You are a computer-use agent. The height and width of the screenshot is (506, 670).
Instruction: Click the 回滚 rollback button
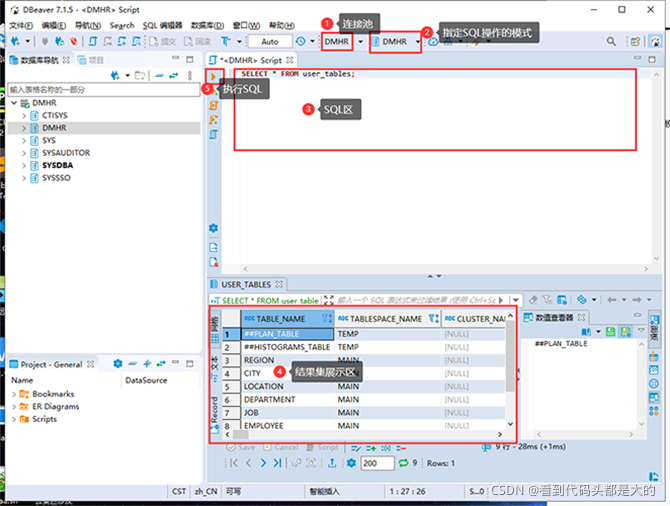pos(197,41)
